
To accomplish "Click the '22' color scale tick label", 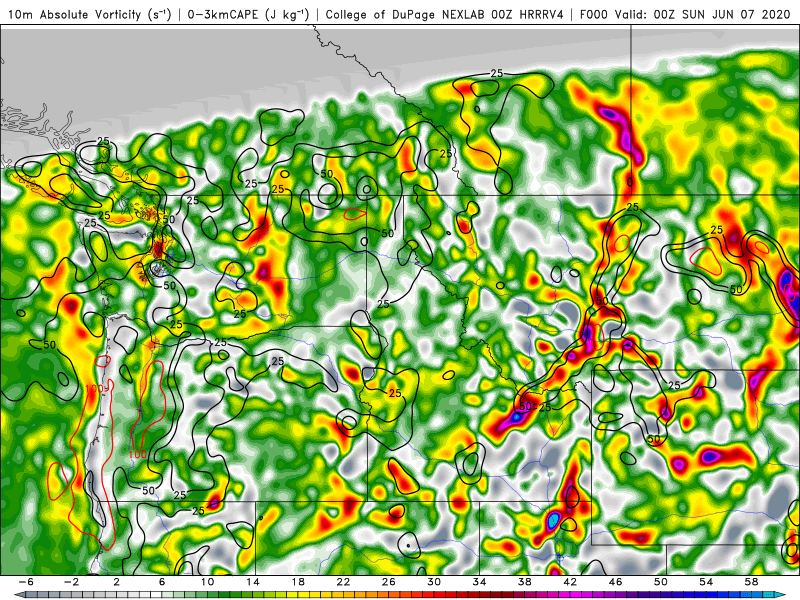I will 343,582.
